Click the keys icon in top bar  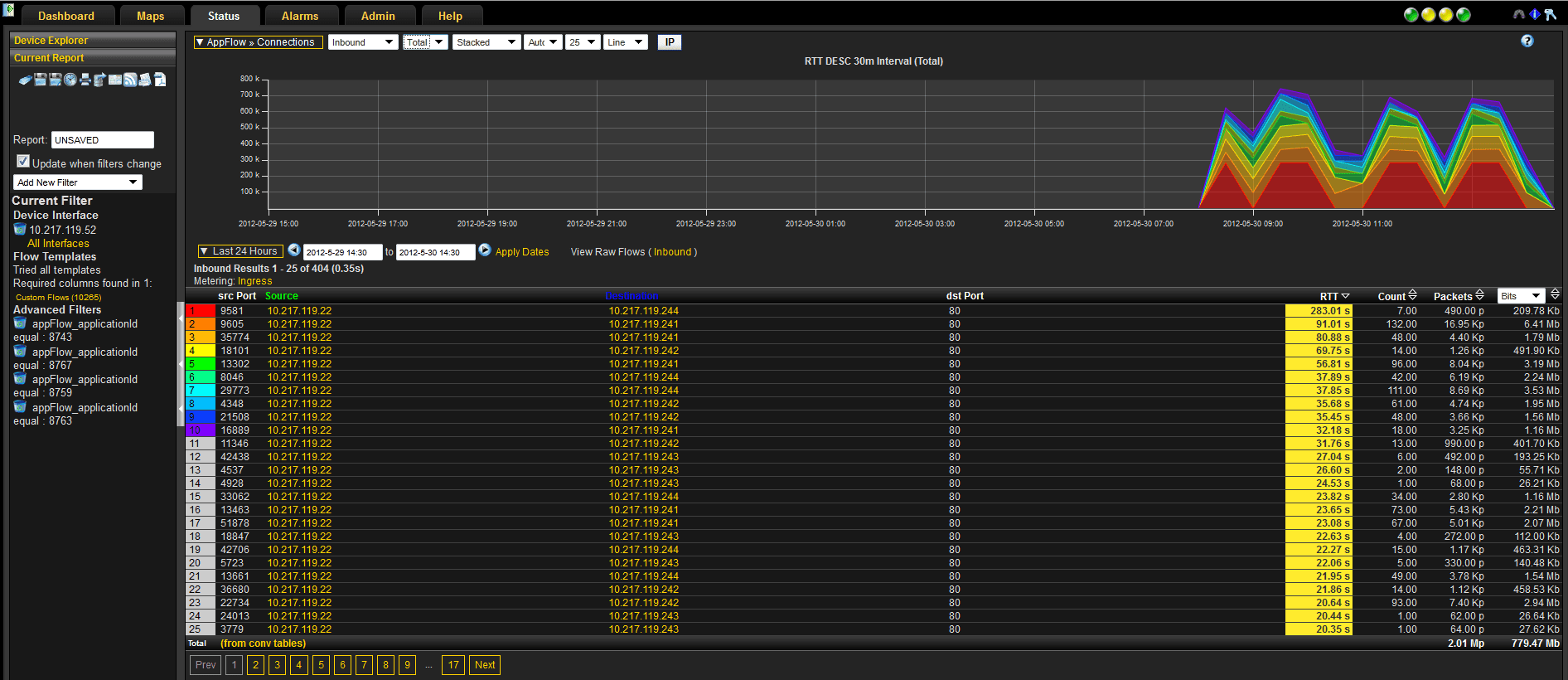(1551, 14)
